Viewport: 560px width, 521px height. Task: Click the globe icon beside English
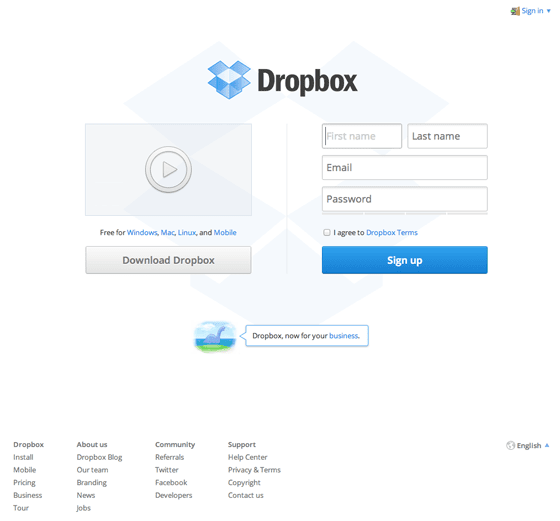pyautogui.click(x=510, y=445)
